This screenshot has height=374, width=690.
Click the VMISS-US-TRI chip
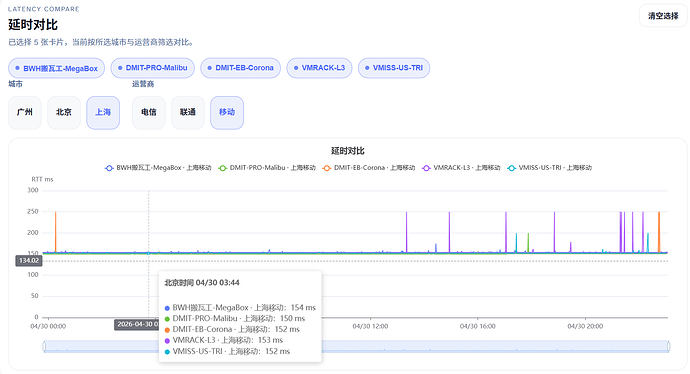[x=394, y=68]
